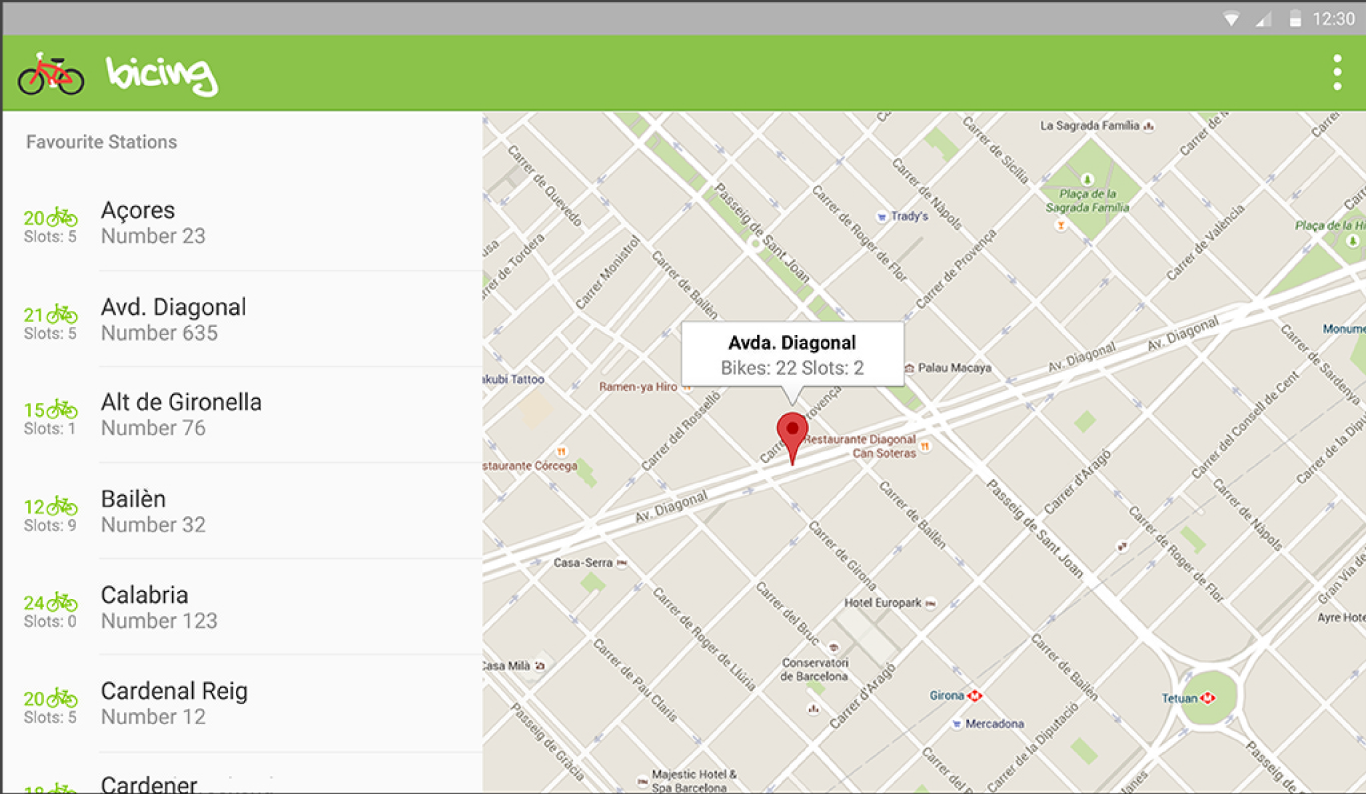Click the Carrer Monistrol street label
The image size is (1366, 794).
pyautogui.click(x=606, y=273)
